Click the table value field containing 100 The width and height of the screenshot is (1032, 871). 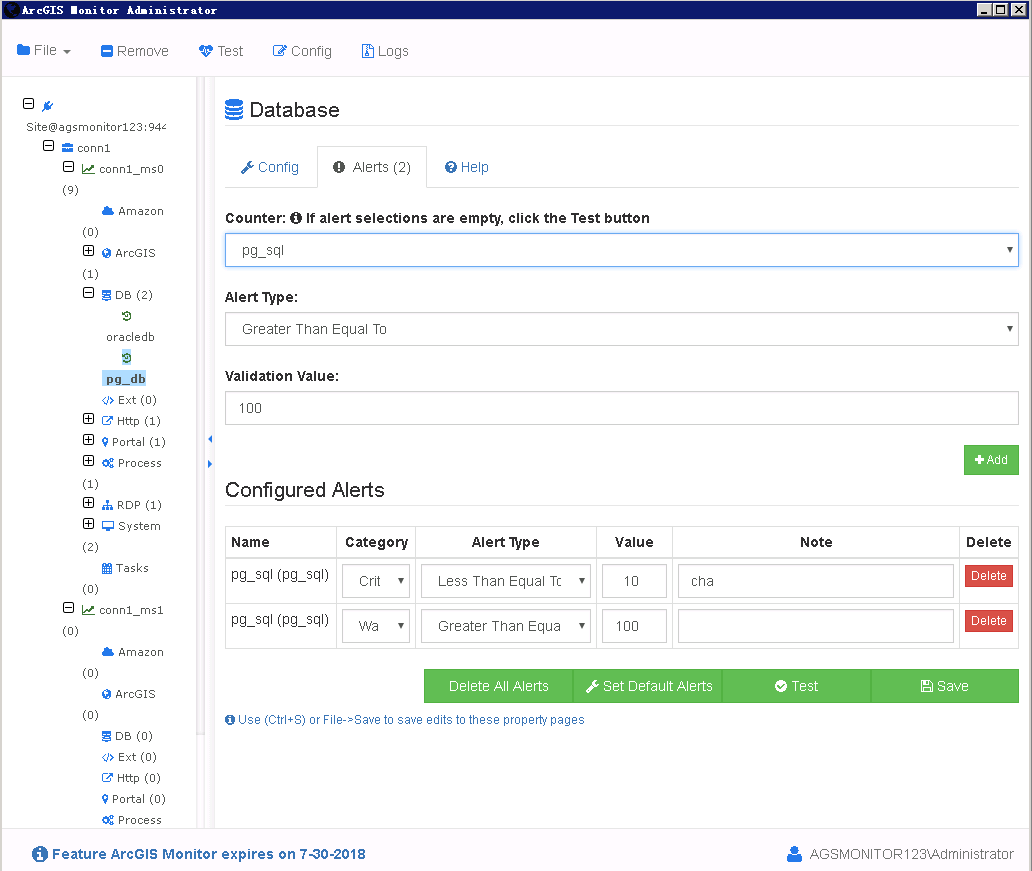coord(634,626)
